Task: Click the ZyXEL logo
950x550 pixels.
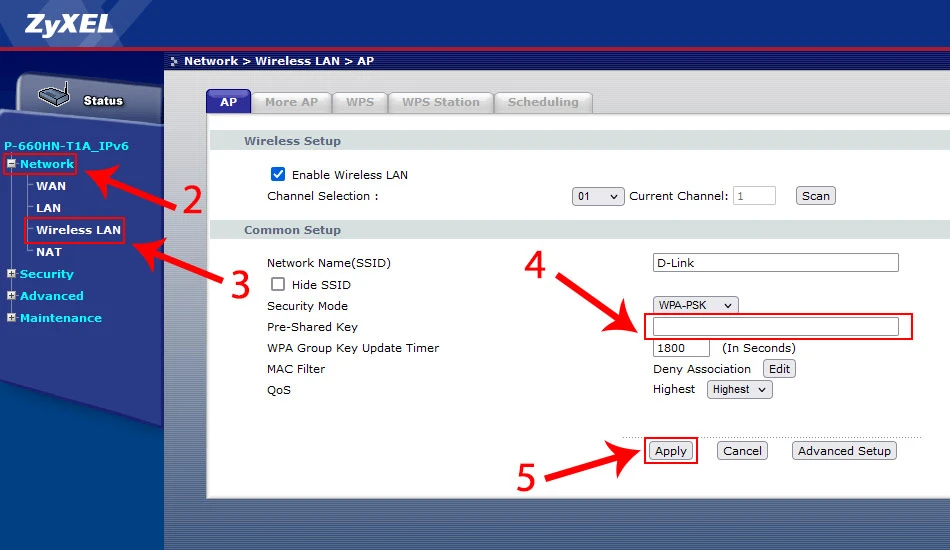Action: [69, 25]
